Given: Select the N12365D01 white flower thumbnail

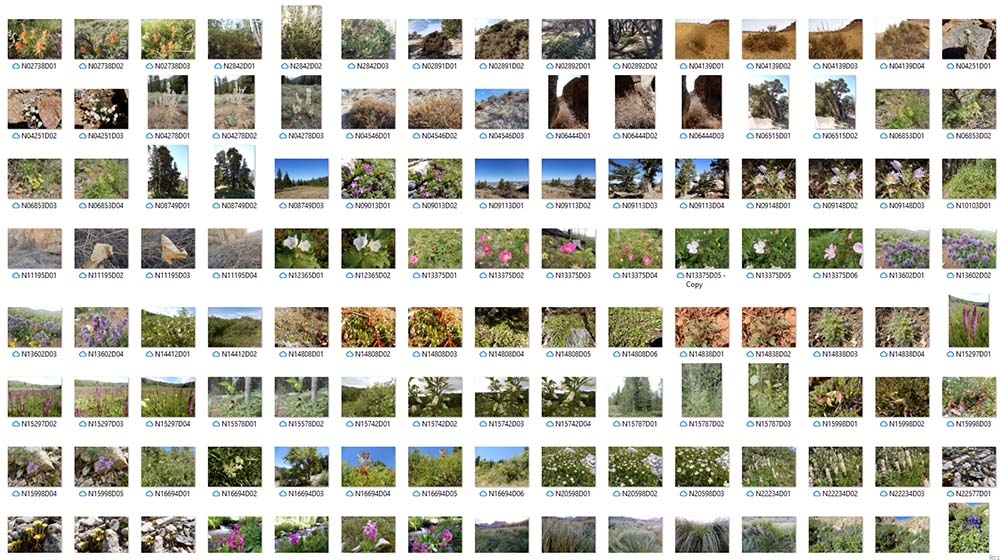Looking at the screenshot, I should [302, 249].
